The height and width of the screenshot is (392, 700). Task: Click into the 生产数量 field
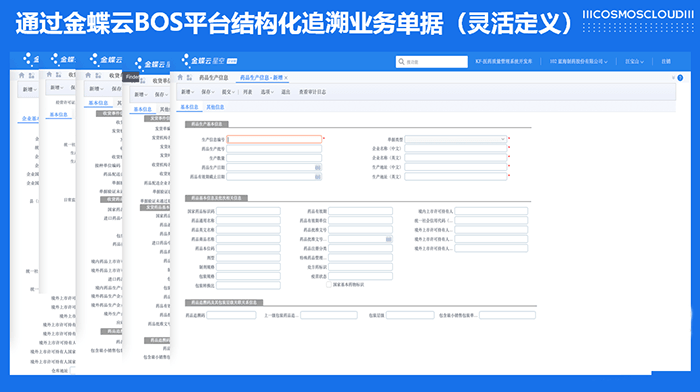point(274,158)
